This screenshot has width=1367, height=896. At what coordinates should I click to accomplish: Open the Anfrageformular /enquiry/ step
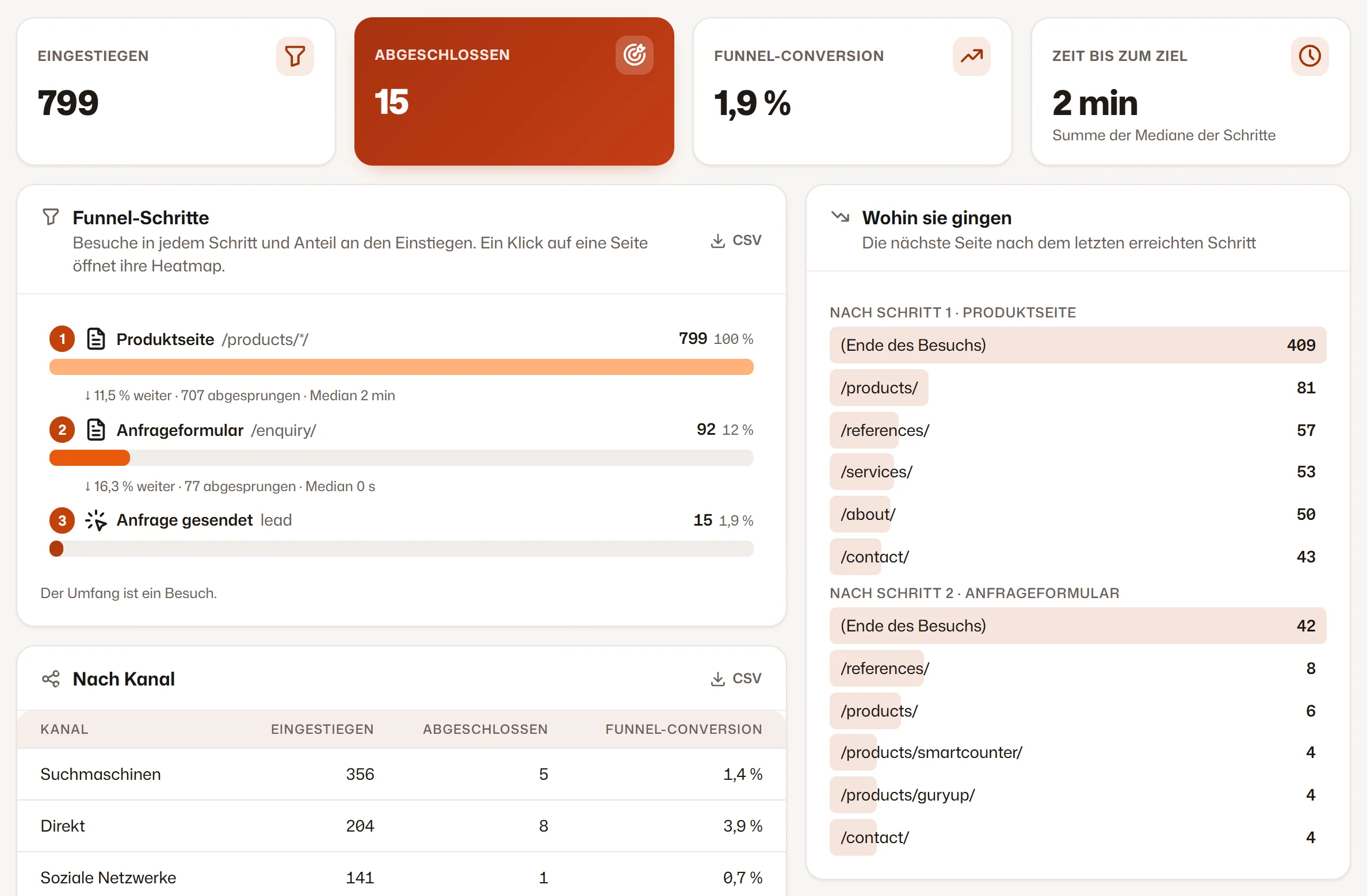click(x=216, y=430)
